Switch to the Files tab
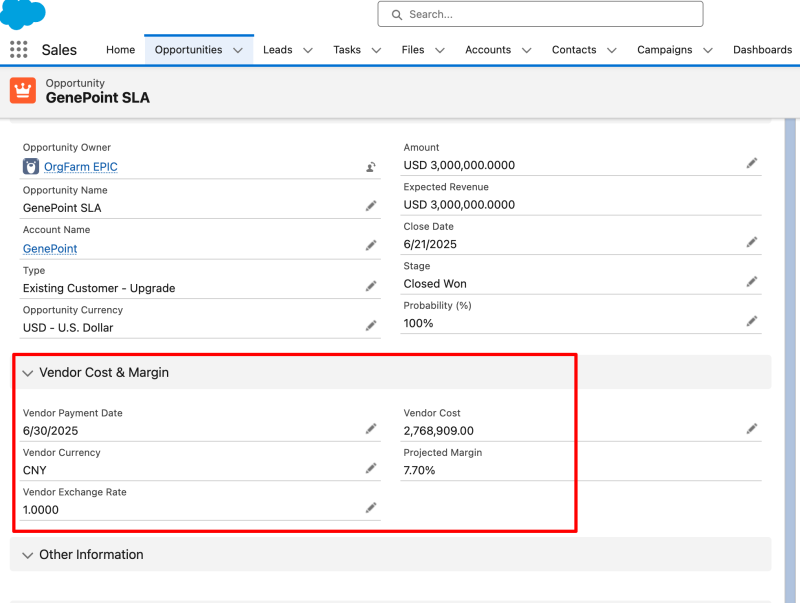 (x=413, y=49)
